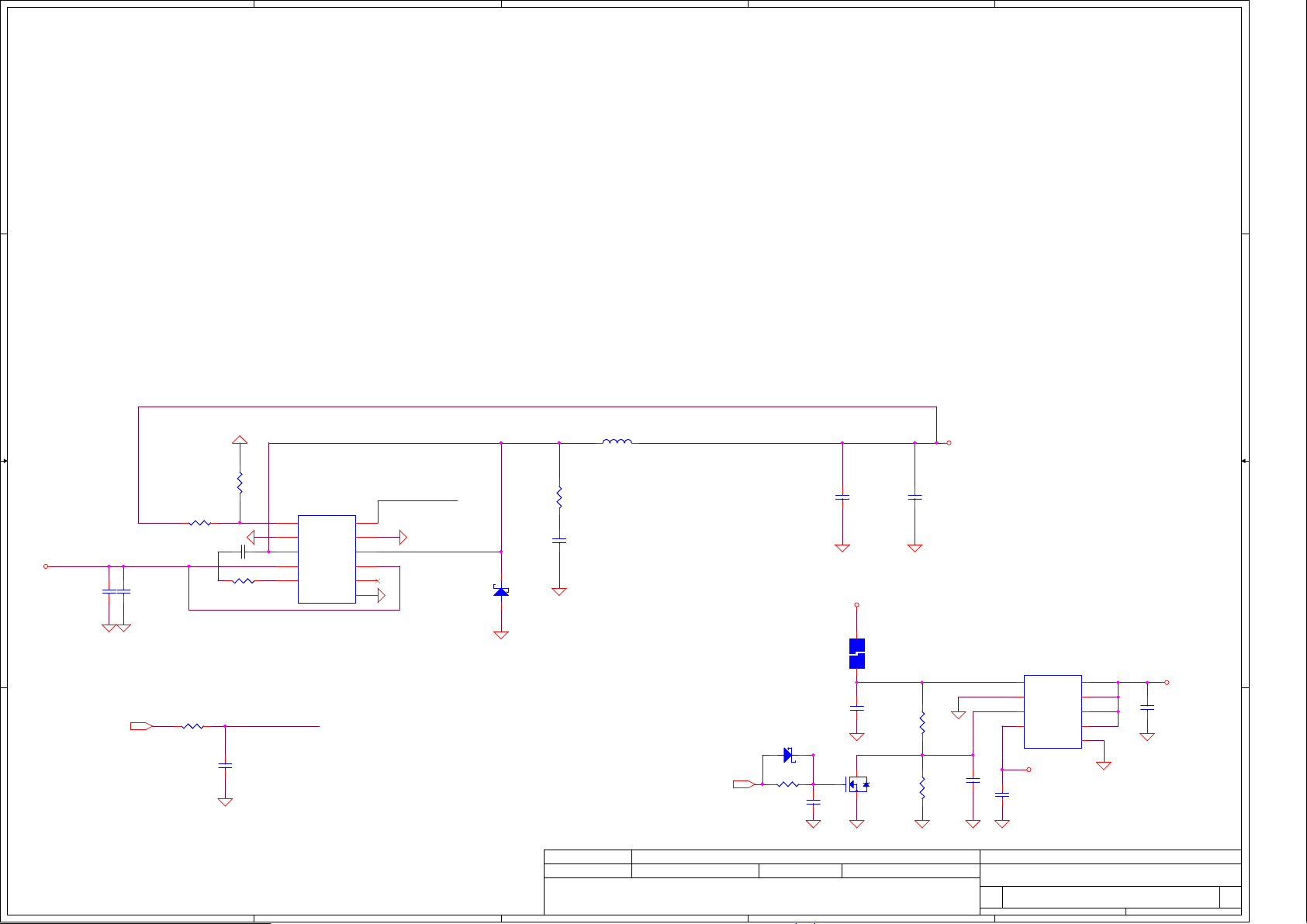
Task: Select the ground symbol under the Schottky diode
Action: [501, 635]
